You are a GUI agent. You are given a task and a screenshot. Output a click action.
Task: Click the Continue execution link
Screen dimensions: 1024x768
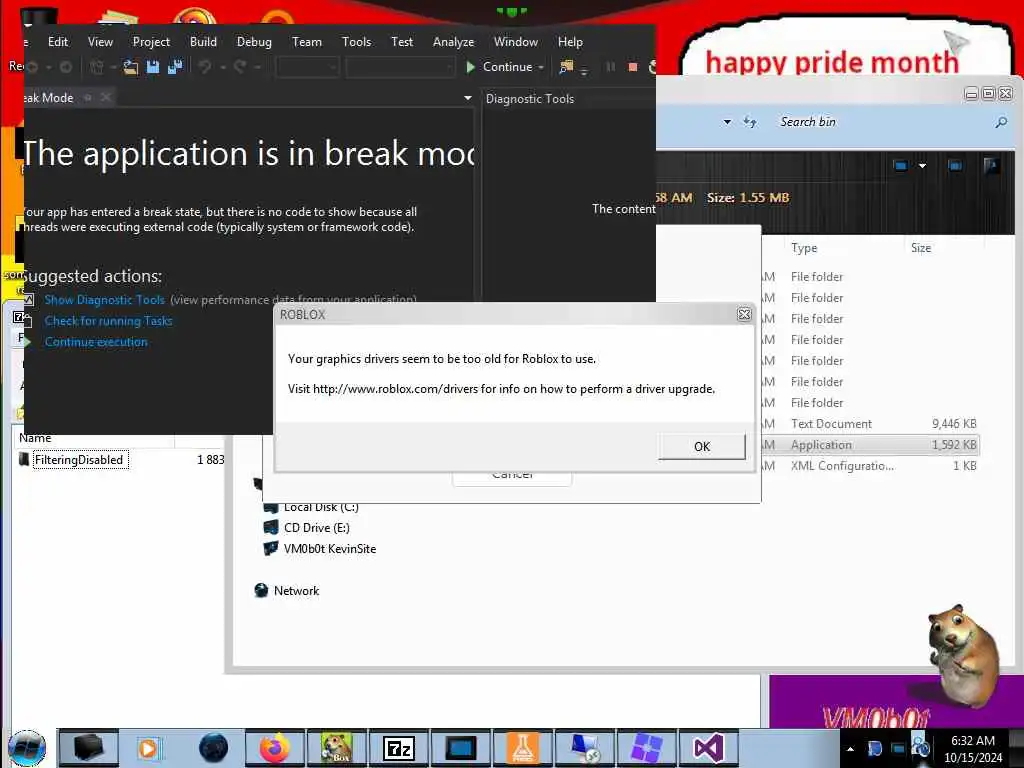[x=96, y=342]
